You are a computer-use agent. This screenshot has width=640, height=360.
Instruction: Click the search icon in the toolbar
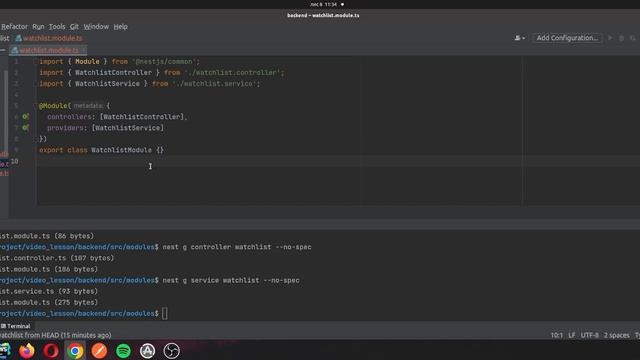[633, 38]
